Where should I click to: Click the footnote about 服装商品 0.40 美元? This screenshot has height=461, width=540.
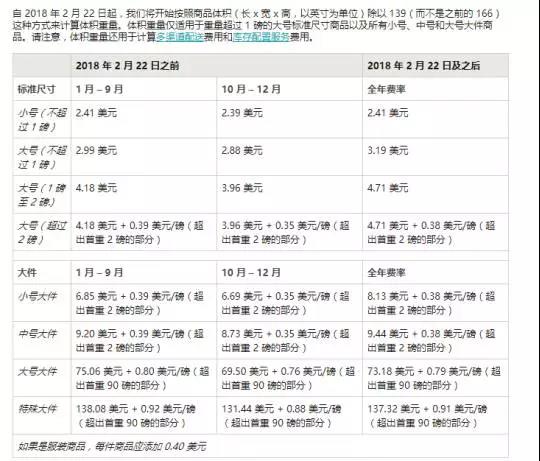coord(112,446)
